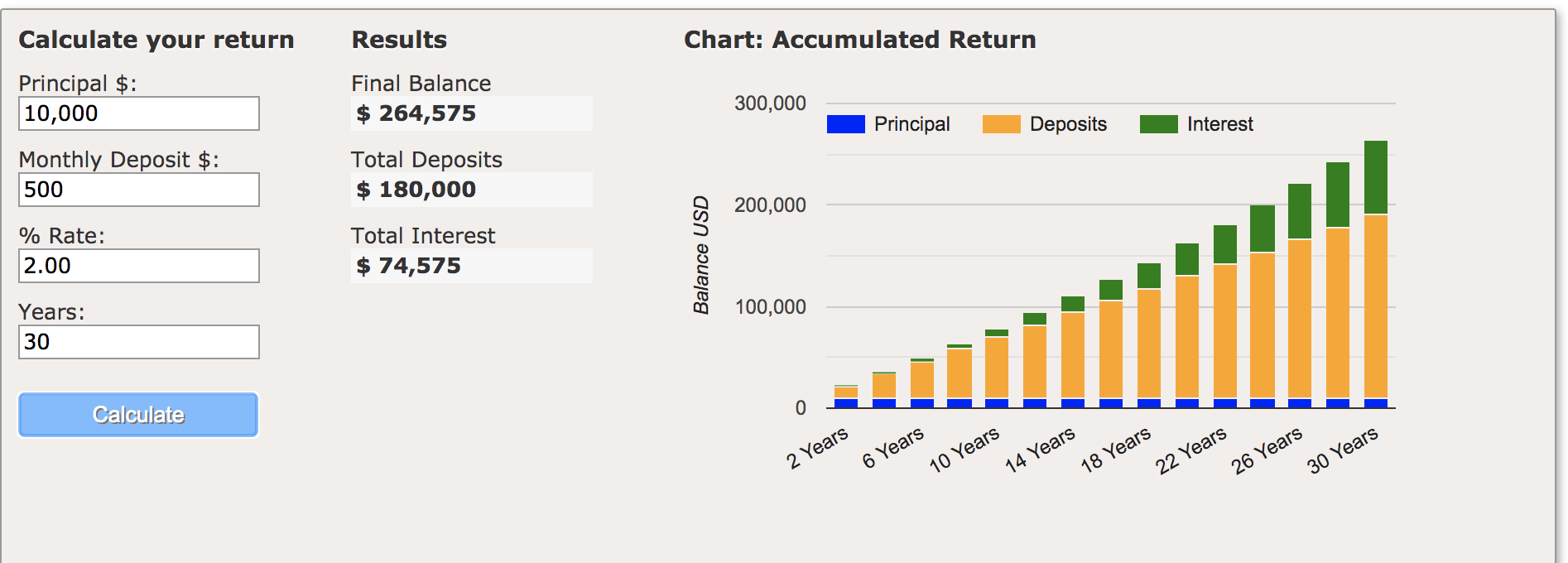Click the Final Balance result value
The width and height of the screenshot is (1568, 563).
[x=416, y=113]
